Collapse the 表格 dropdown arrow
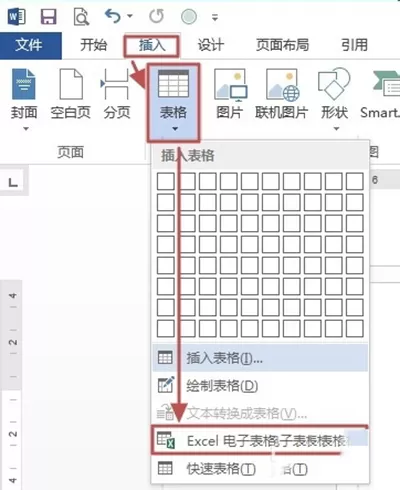The width and height of the screenshot is (400, 490). point(175,129)
